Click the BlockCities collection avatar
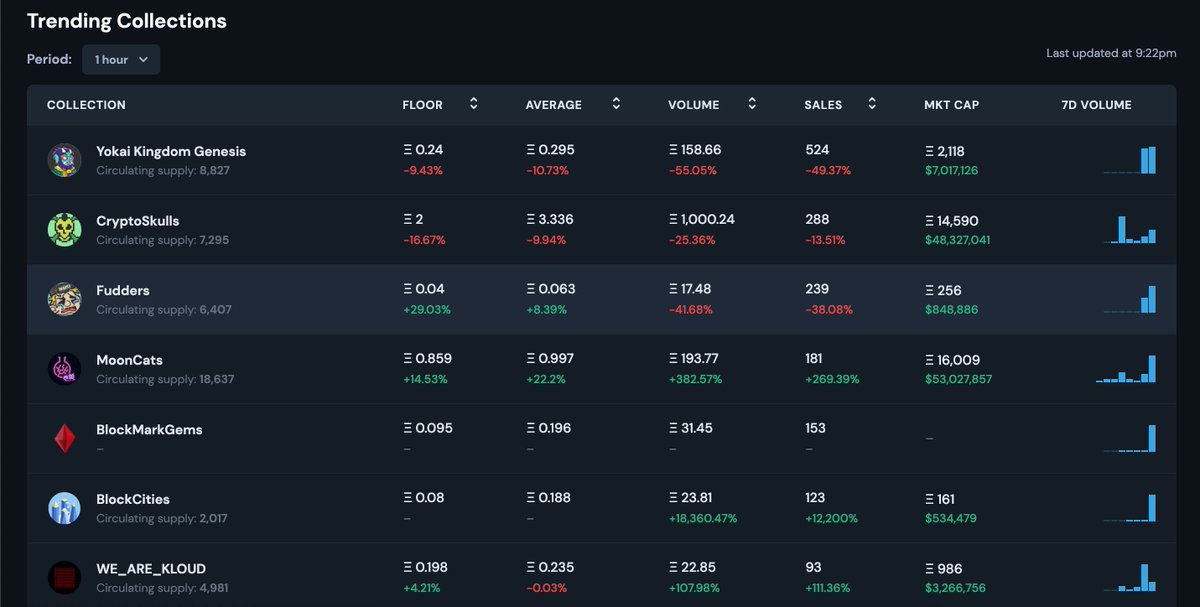Viewport: 1200px width, 607px height. pos(64,508)
